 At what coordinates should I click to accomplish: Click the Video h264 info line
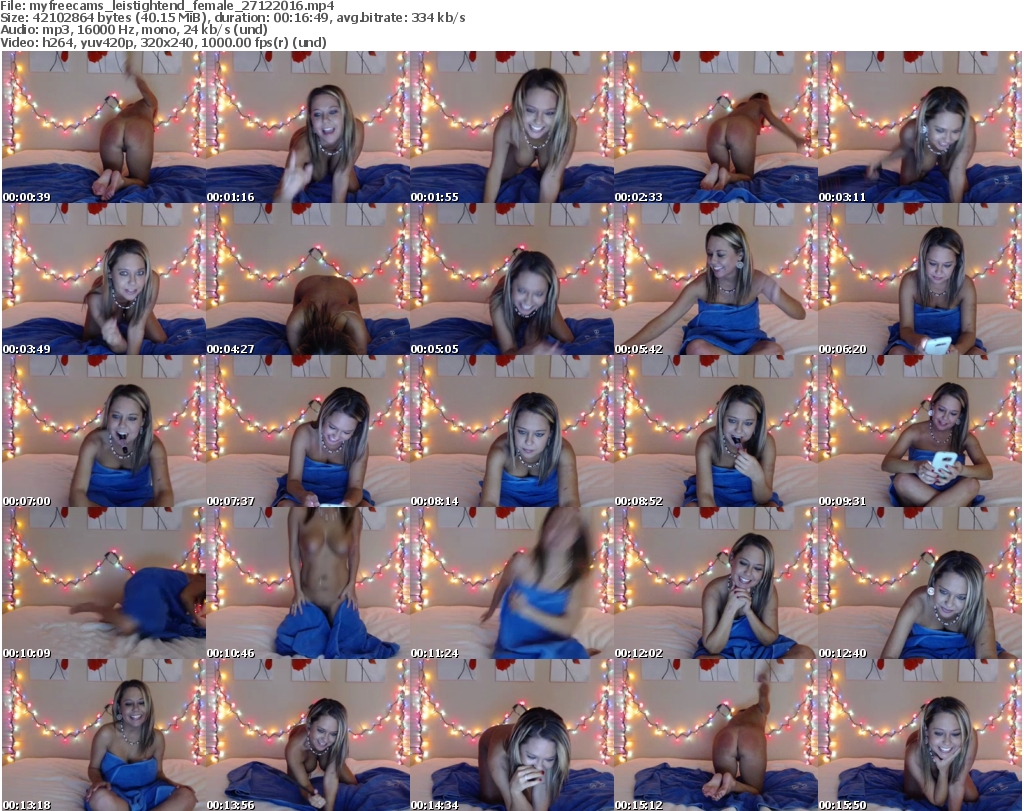pos(163,42)
